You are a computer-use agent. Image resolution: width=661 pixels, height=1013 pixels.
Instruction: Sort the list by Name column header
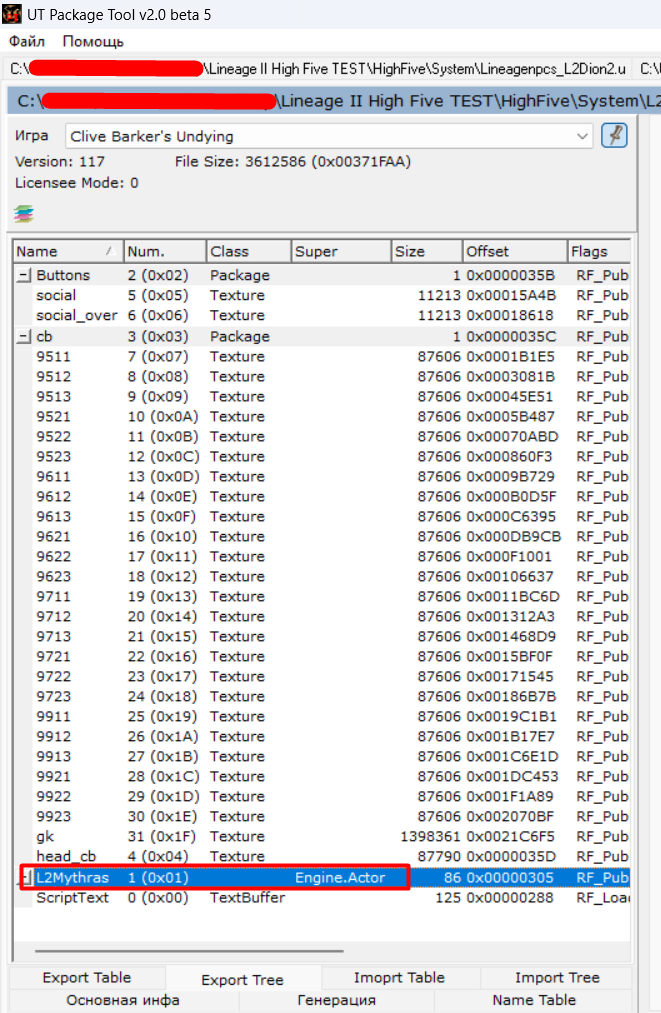60,251
